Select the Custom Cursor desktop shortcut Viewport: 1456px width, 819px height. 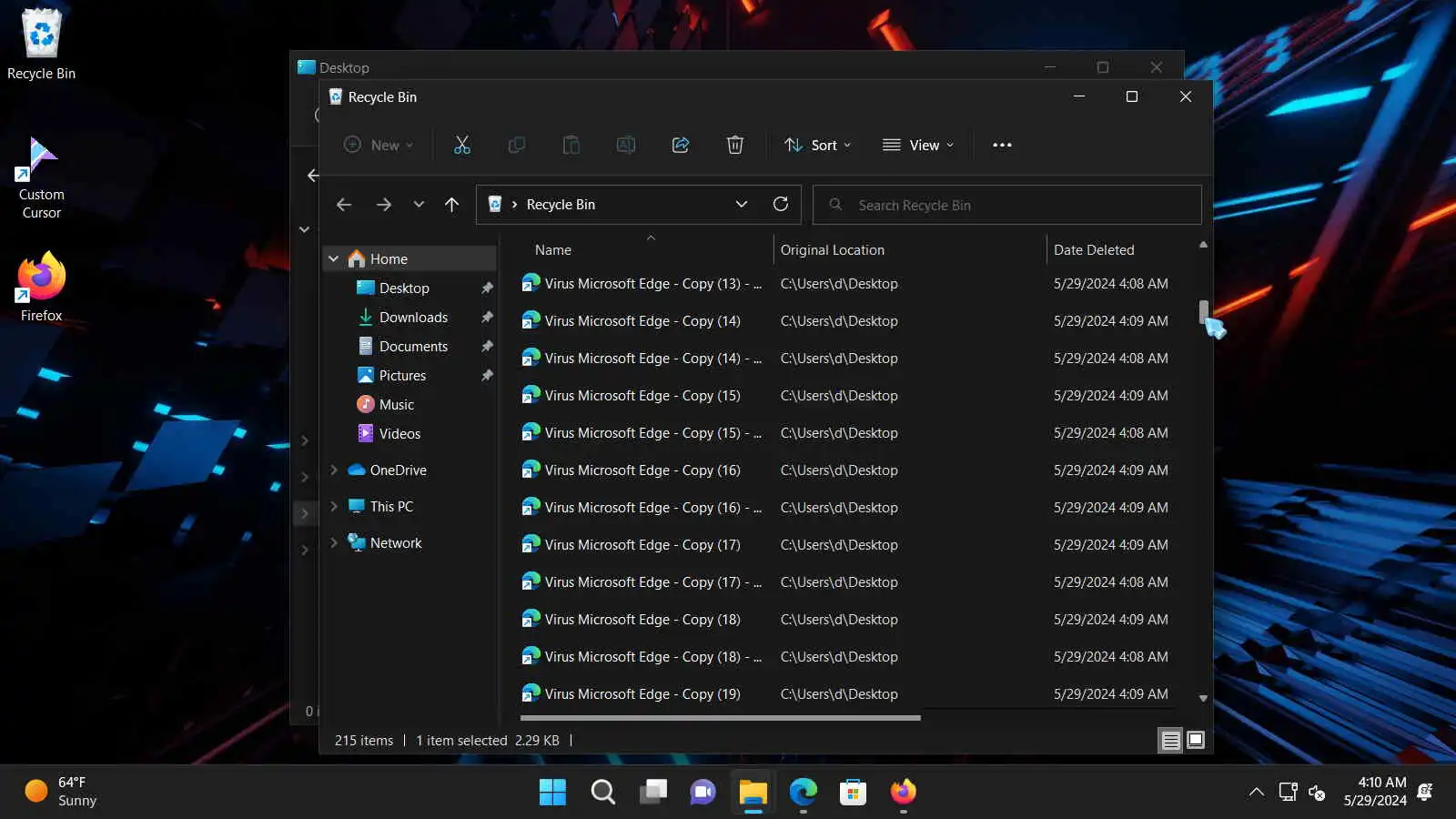(x=41, y=178)
